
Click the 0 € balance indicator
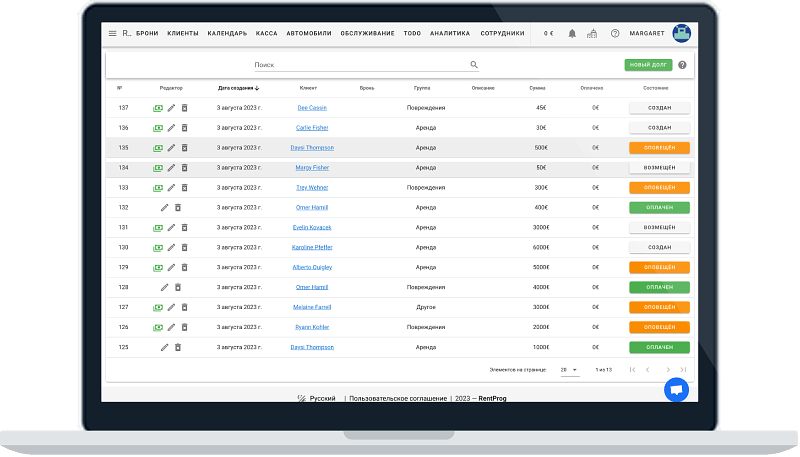coord(548,33)
